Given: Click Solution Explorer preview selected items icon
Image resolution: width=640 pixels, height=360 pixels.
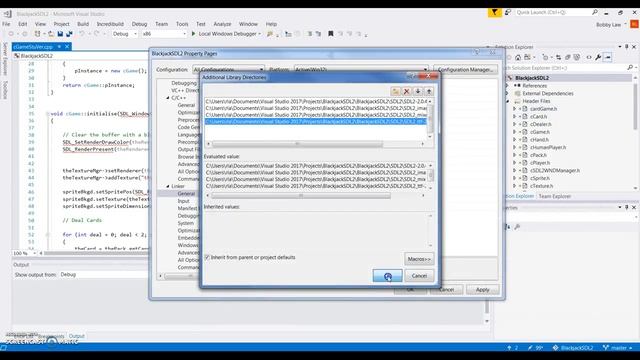Looking at the screenshot, I should point(608,58).
